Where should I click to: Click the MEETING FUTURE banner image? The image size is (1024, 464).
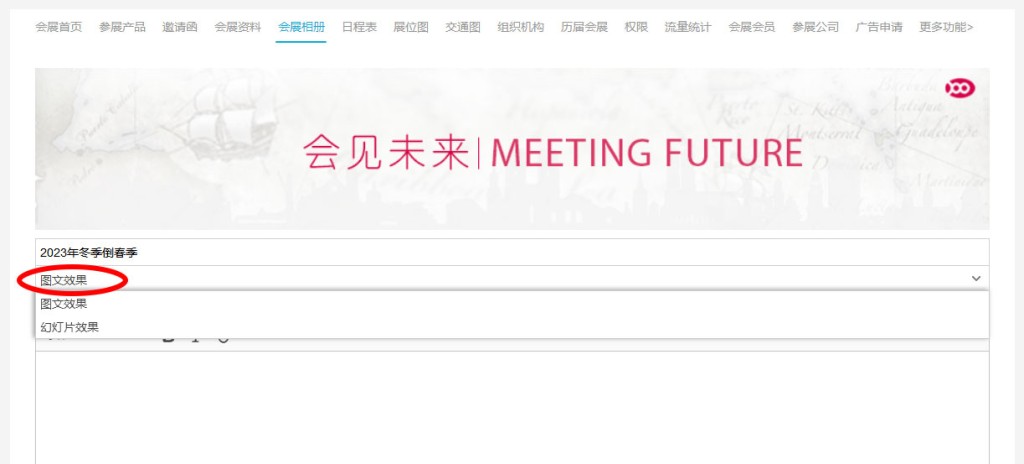[x=512, y=149]
